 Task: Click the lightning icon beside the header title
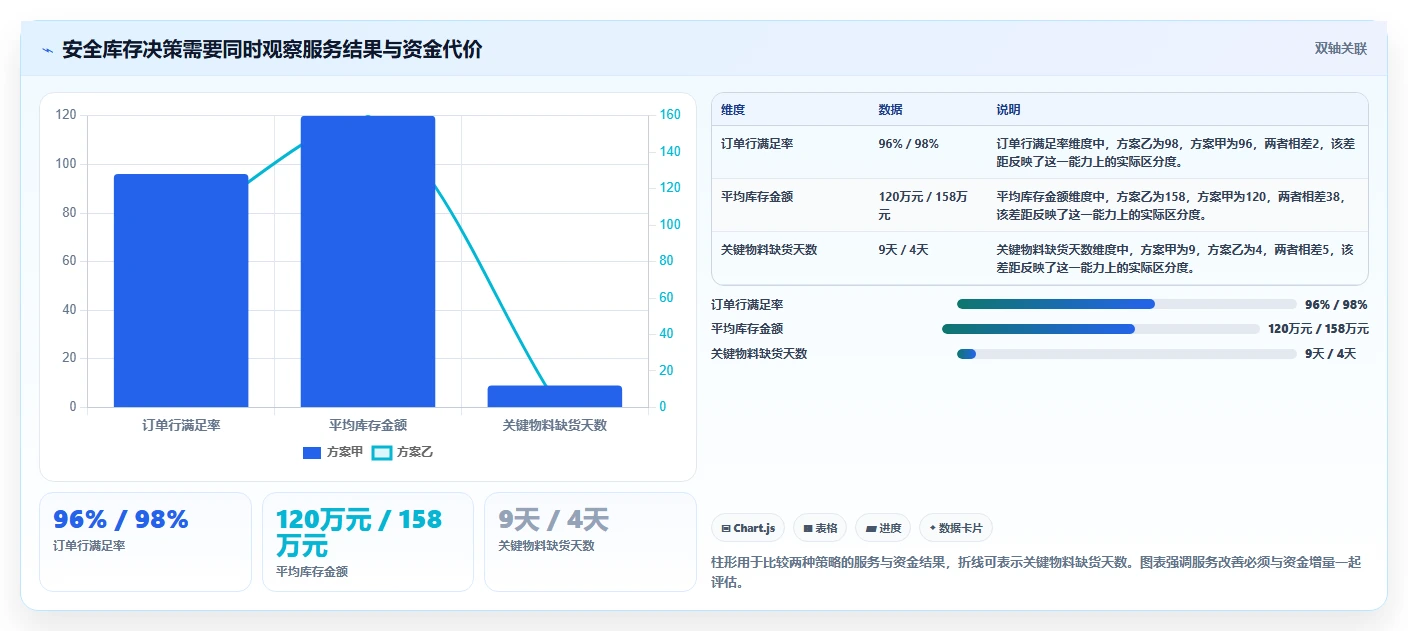click(48, 50)
